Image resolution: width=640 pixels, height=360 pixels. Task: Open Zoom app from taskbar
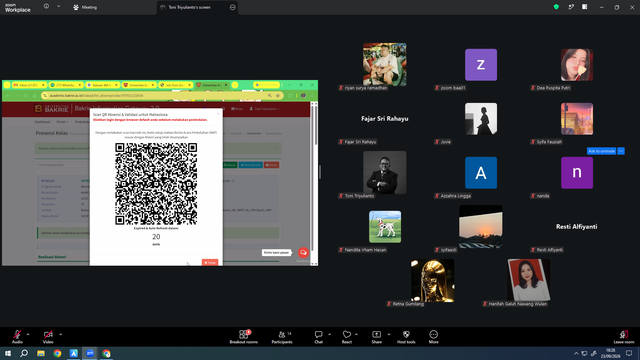(x=90, y=353)
